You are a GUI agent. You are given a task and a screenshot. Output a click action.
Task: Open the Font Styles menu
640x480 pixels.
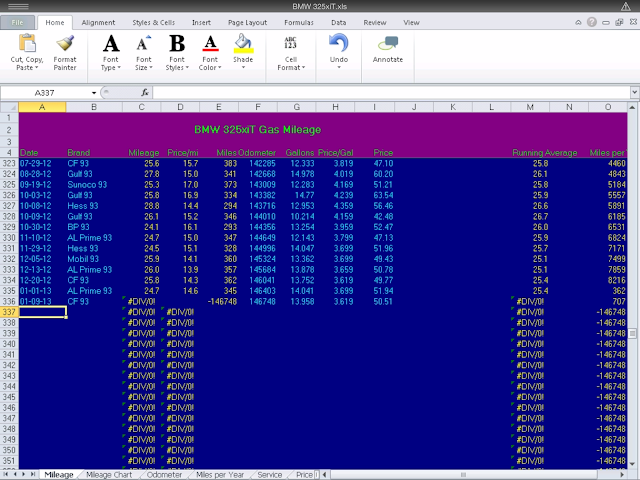(x=177, y=52)
